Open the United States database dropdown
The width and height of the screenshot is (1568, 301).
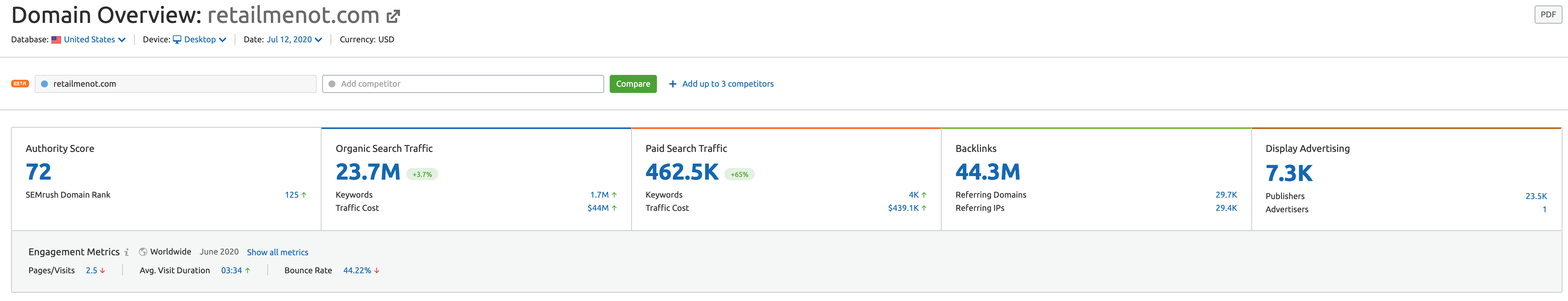tap(94, 40)
